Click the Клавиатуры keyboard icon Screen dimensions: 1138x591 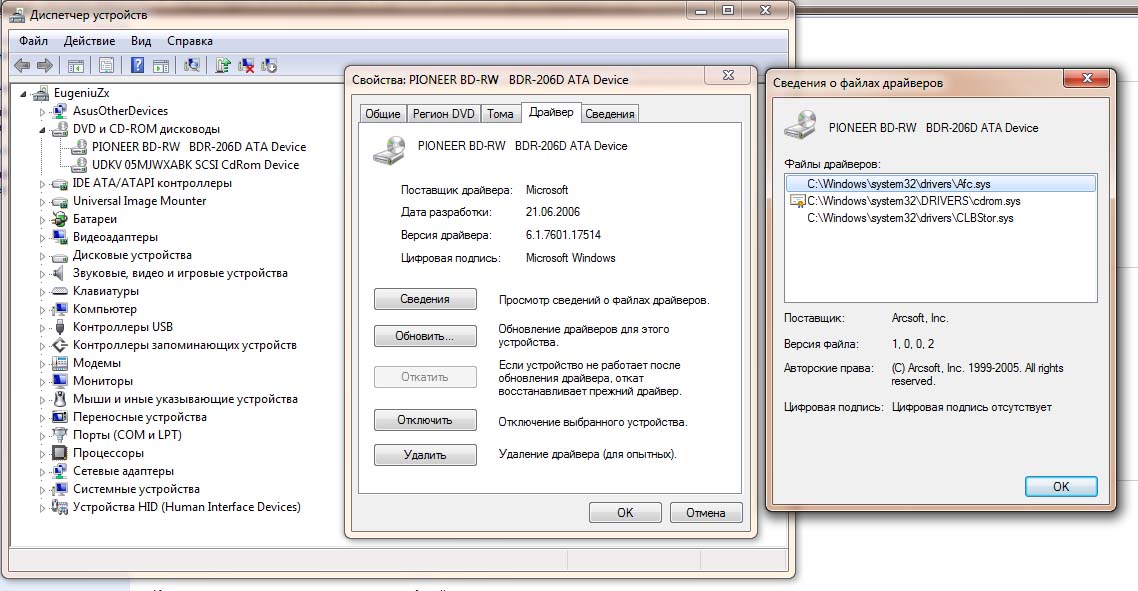60,291
